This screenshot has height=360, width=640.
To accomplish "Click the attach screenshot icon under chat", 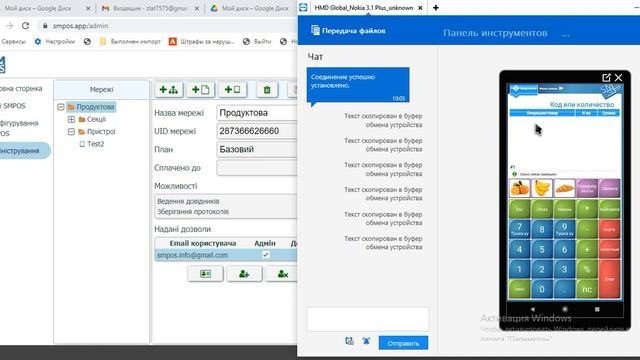I will 349,341.
